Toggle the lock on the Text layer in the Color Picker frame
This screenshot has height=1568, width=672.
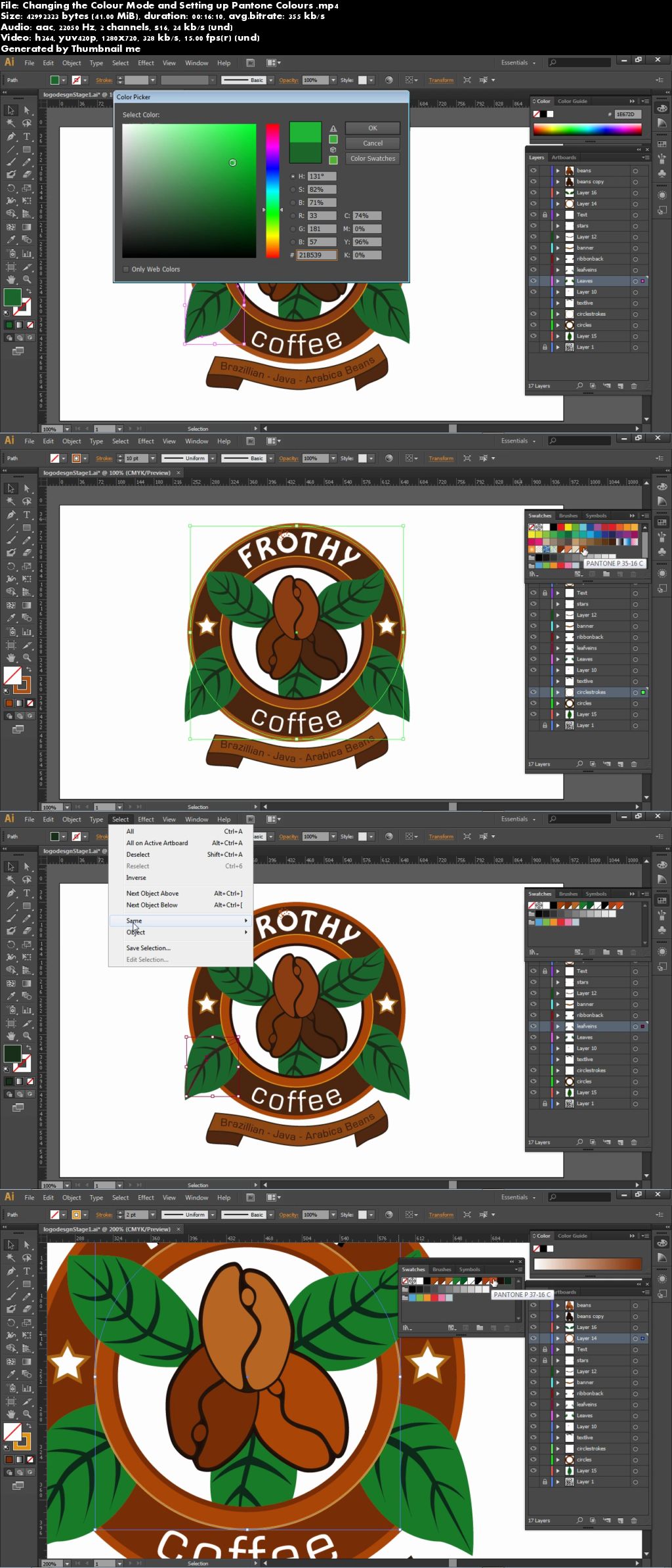pos(545,215)
